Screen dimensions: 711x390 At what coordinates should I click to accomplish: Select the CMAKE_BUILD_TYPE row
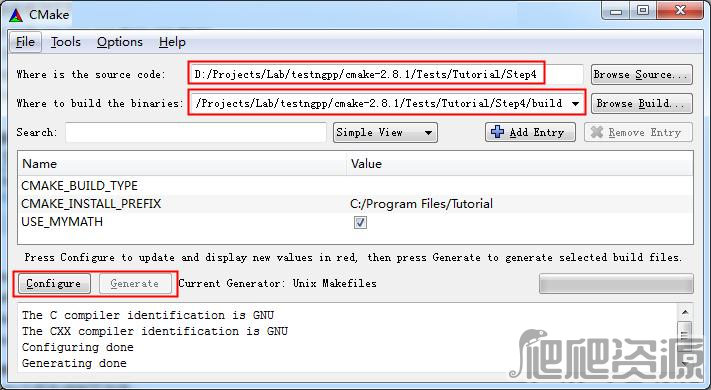[355, 185]
